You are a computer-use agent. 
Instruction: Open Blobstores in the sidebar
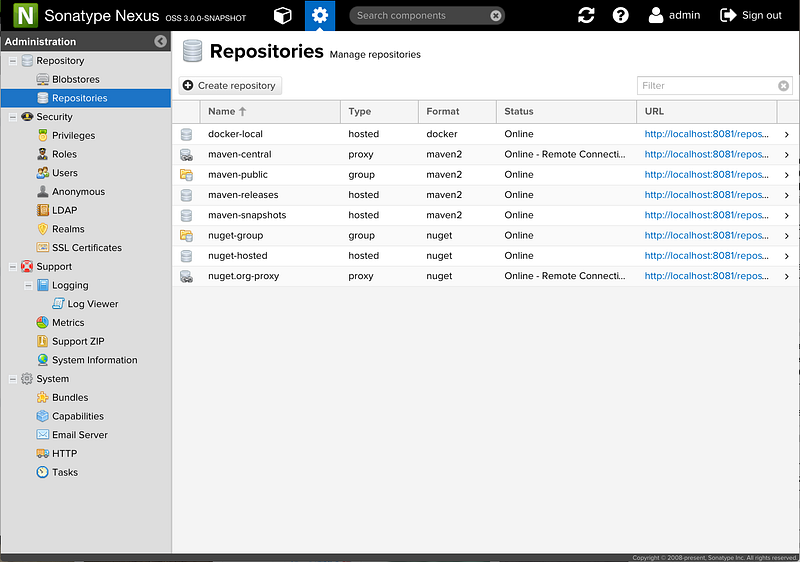point(76,80)
